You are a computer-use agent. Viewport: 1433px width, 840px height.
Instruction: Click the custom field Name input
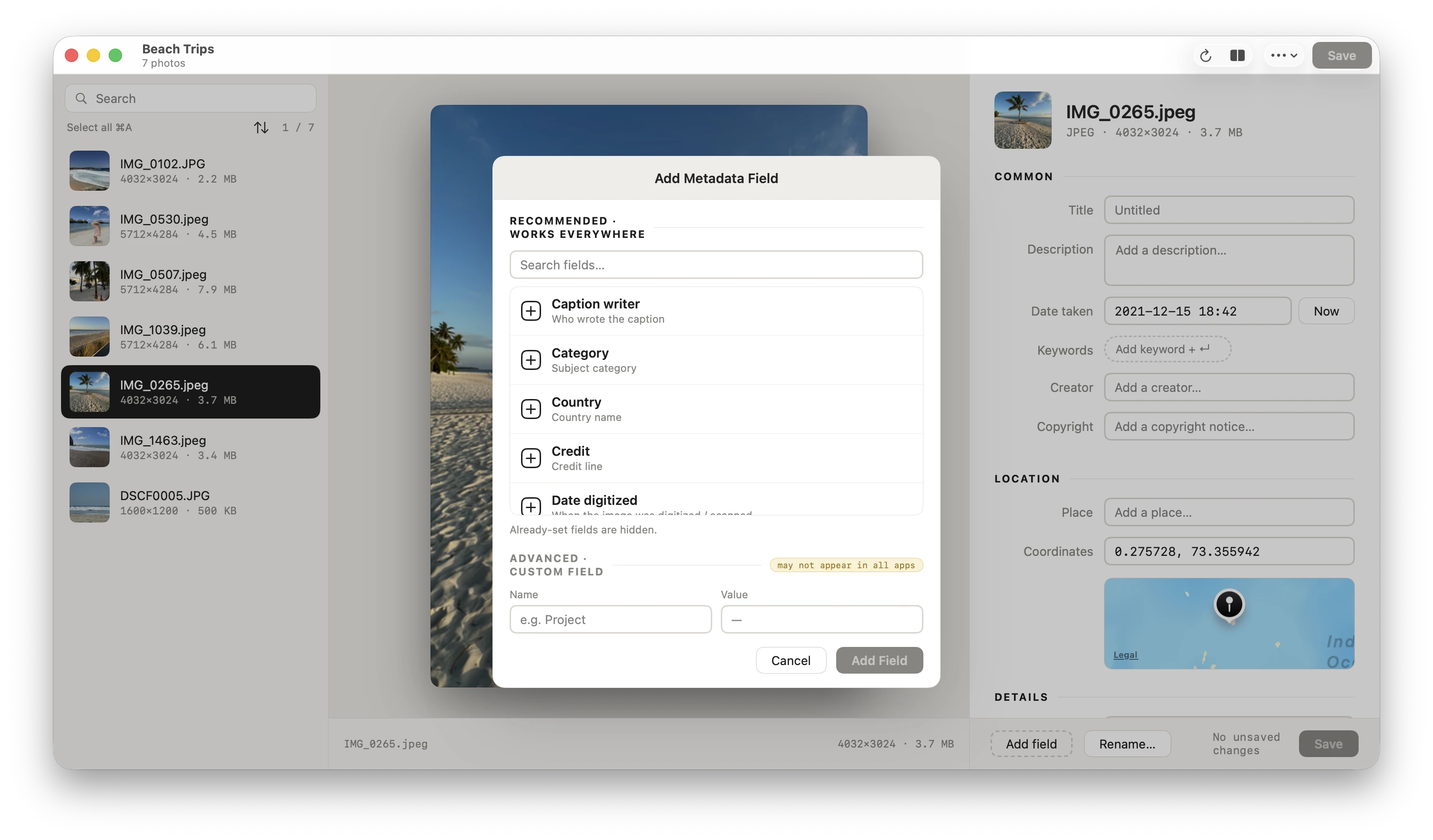610,619
